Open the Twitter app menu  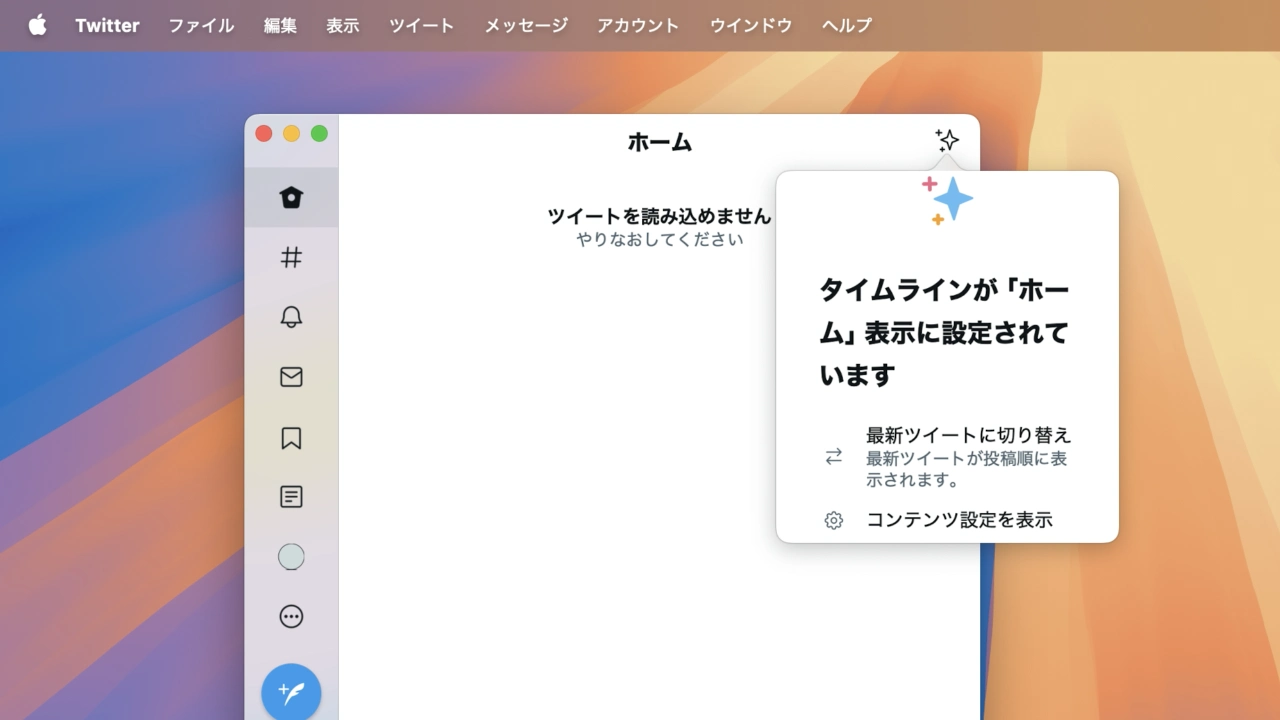pos(107,25)
